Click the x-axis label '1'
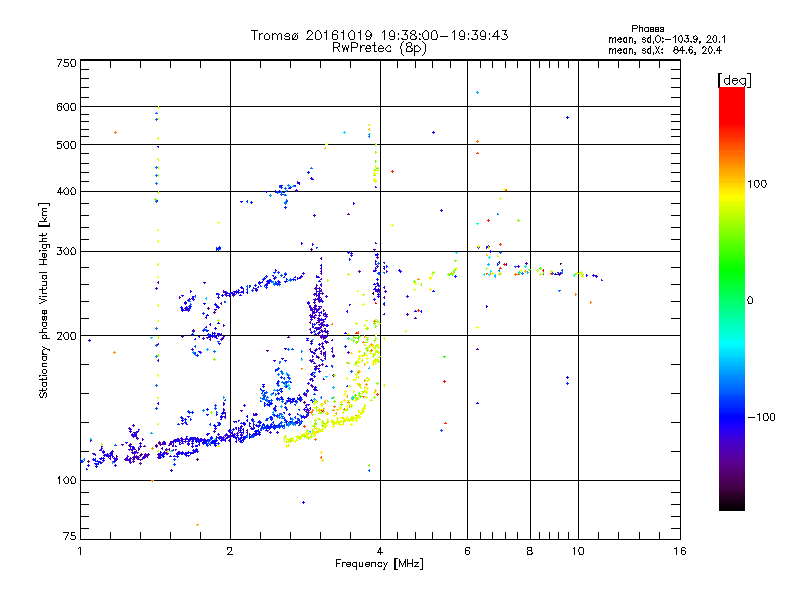 [x=80, y=551]
